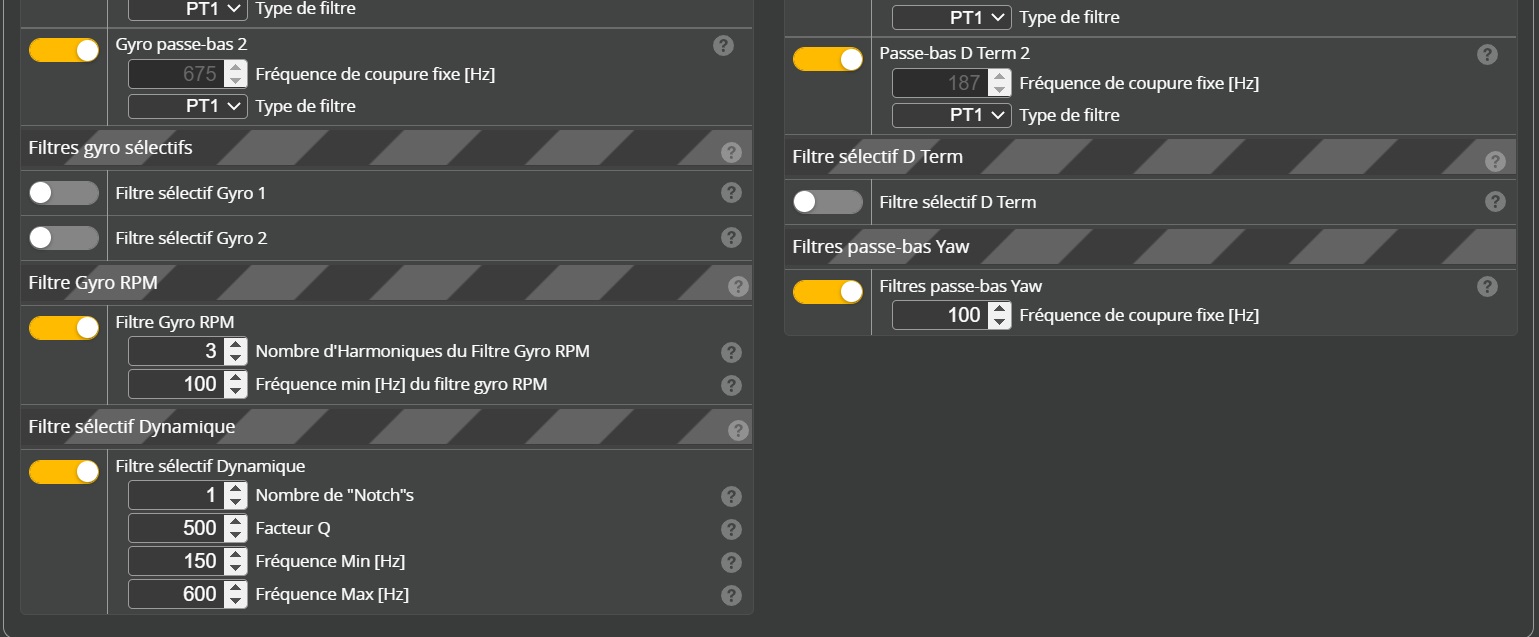Click help icon for Gyro passe-bas 2

pos(723,46)
